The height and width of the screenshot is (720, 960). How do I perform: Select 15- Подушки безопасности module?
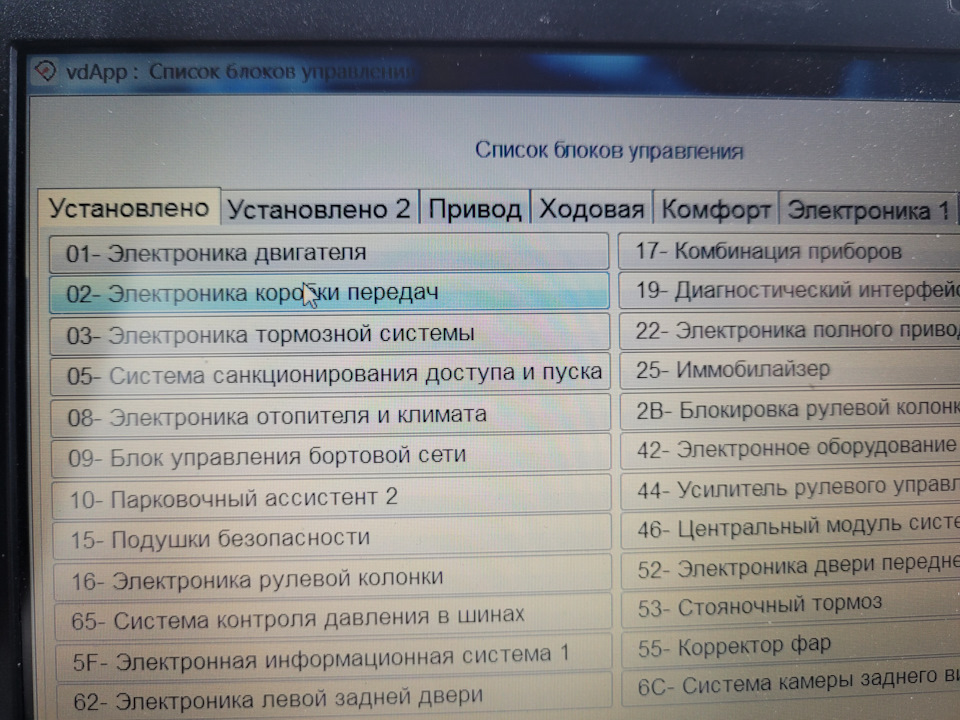coord(333,537)
